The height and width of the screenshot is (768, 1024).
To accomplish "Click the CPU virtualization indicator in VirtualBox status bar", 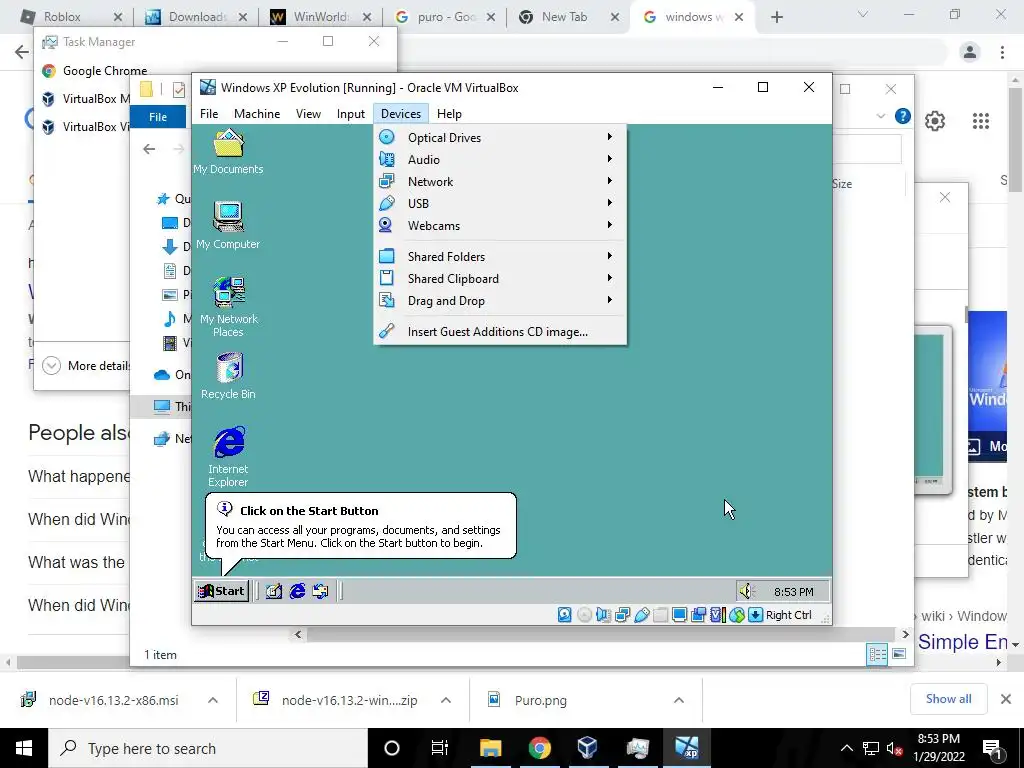I will (718, 615).
